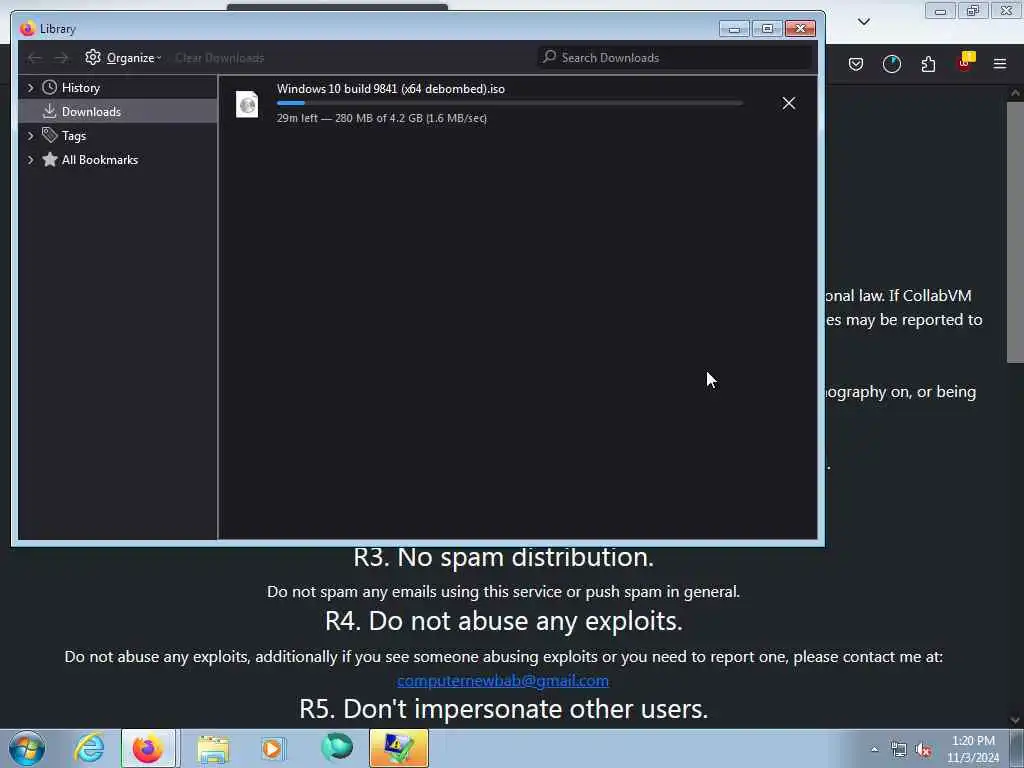This screenshot has height=768, width=1024.
Task: Select History in the sidebar
Action: tap(80, 88)
